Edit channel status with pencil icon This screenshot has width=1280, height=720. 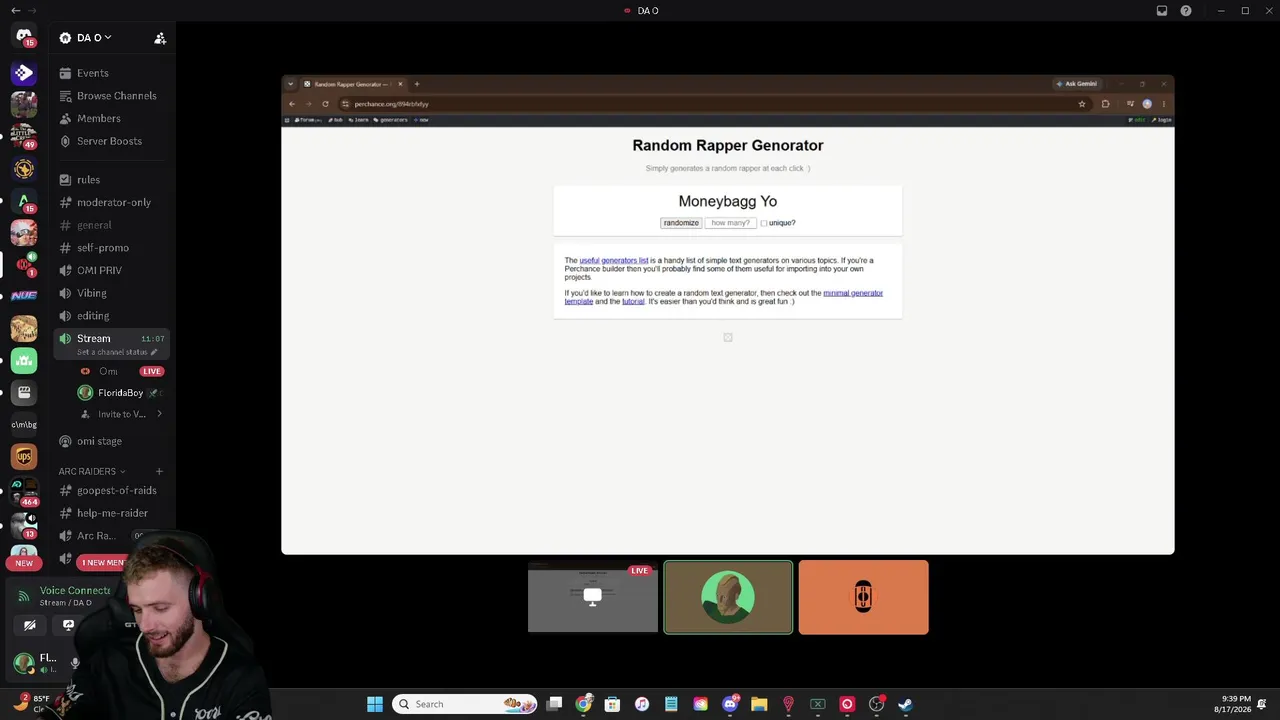154,352
